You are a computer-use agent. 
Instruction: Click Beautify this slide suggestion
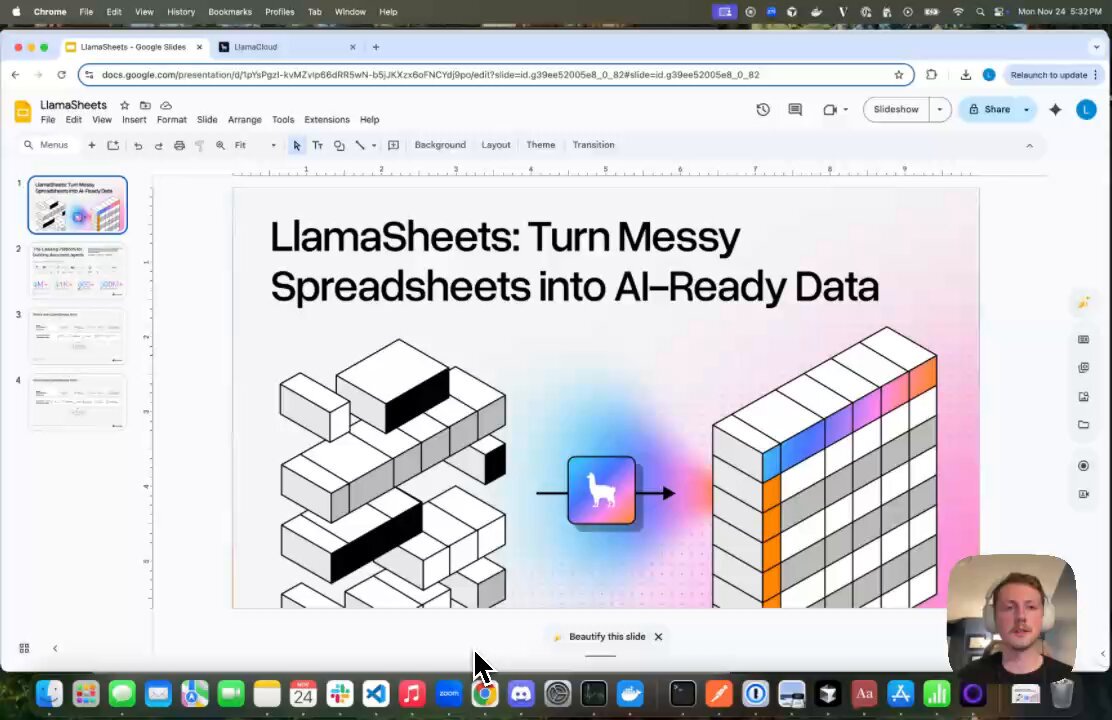(607, 637)
